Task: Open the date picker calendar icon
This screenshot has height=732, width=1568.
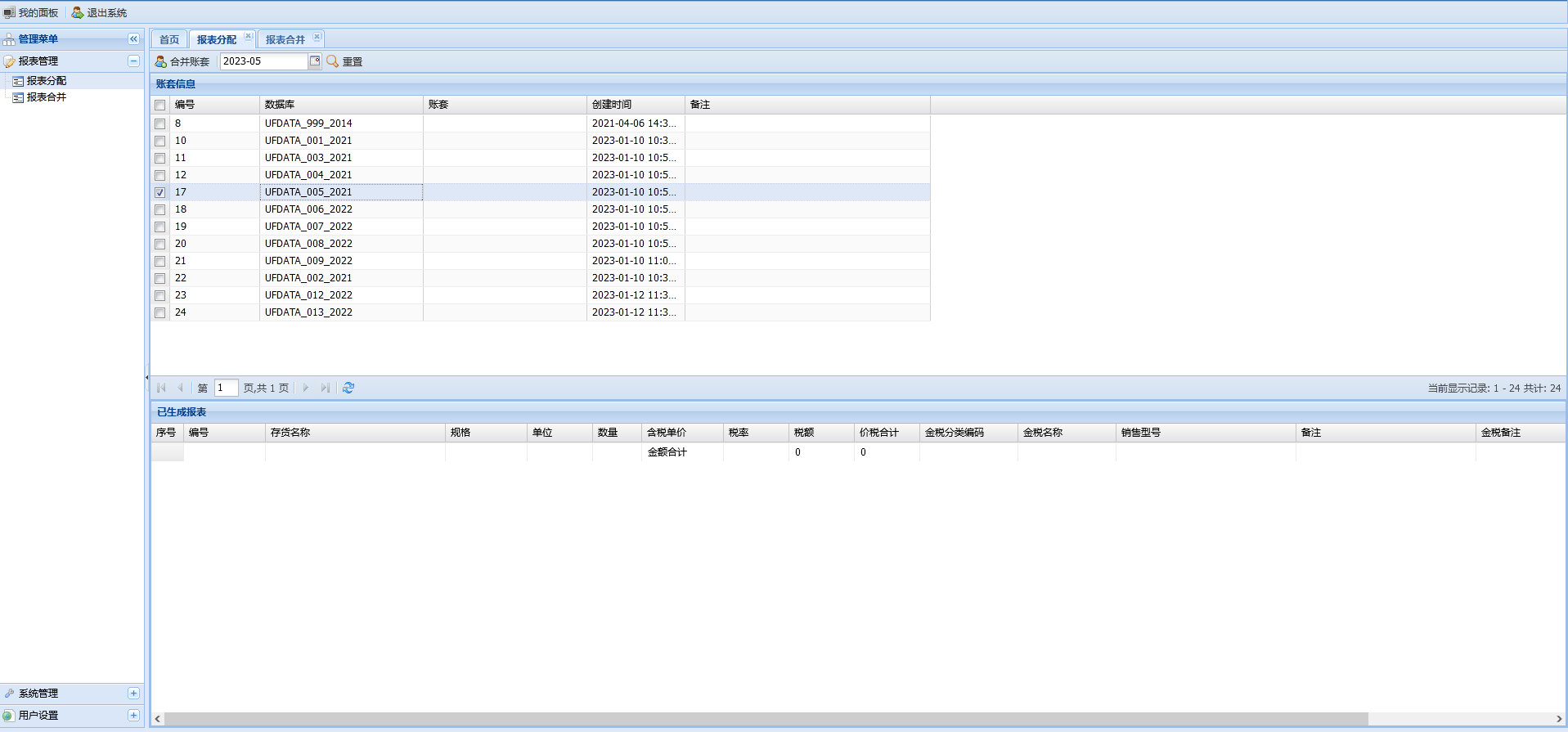Action: click(315, 61)
